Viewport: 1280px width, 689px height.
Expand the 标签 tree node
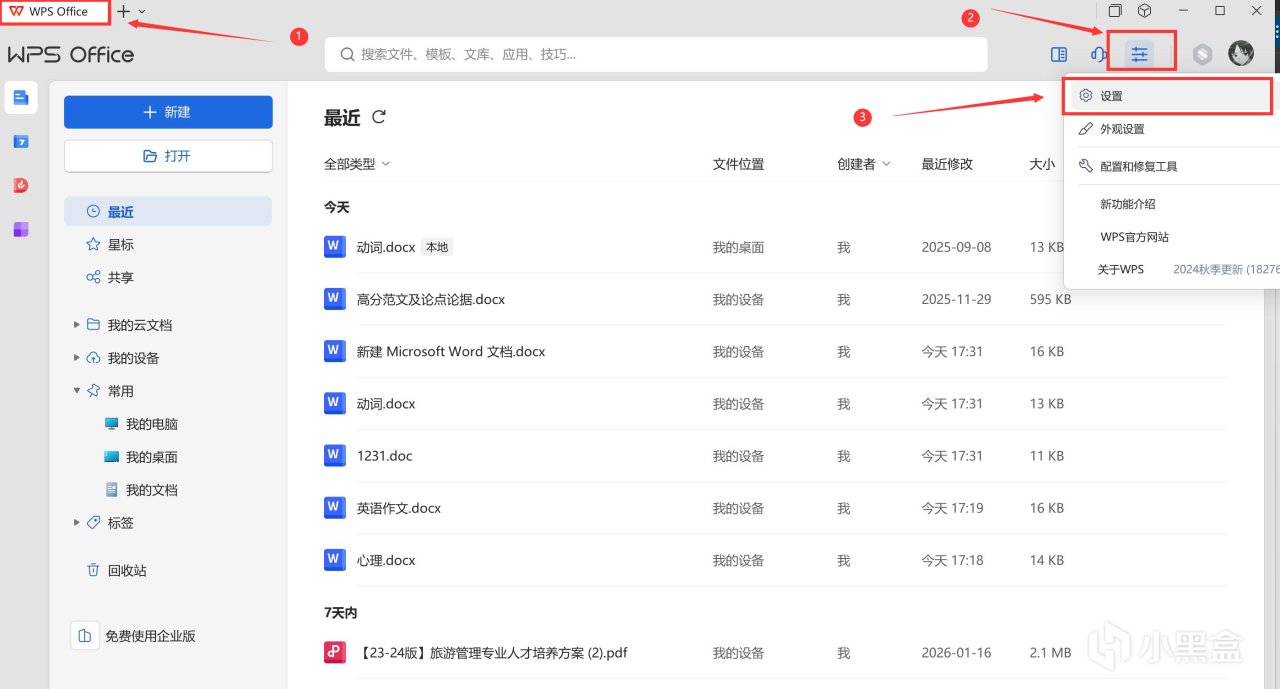[x=78, y=522]
